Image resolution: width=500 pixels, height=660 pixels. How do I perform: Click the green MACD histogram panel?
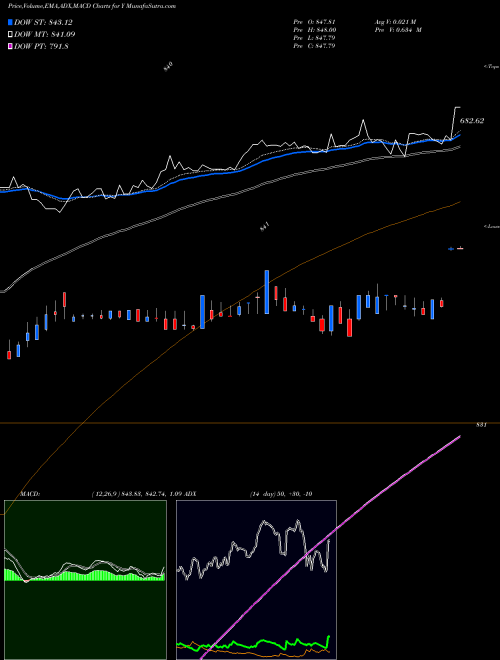click(85, 580)
